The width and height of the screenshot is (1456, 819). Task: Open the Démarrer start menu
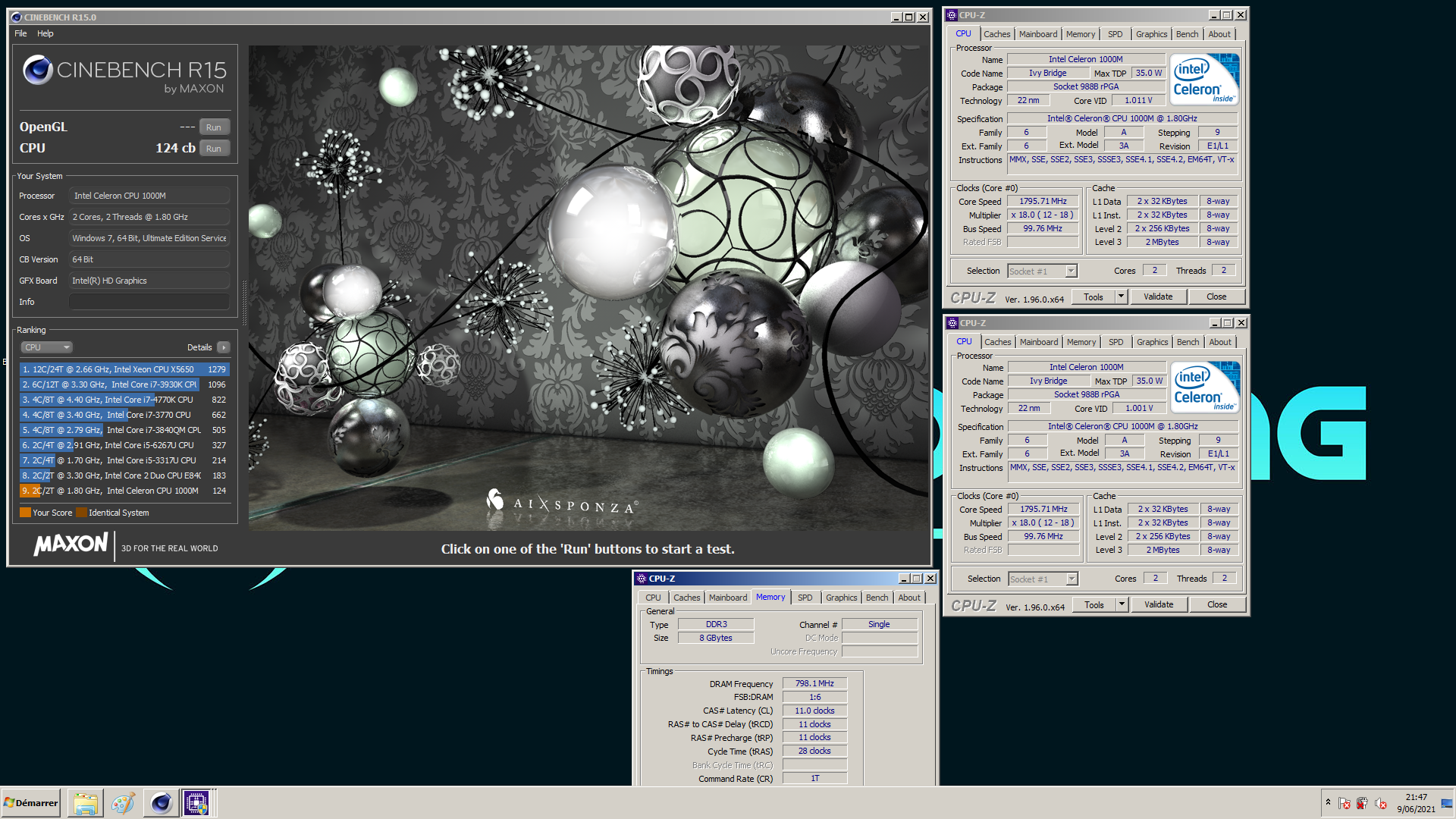(x=31, y=803)
